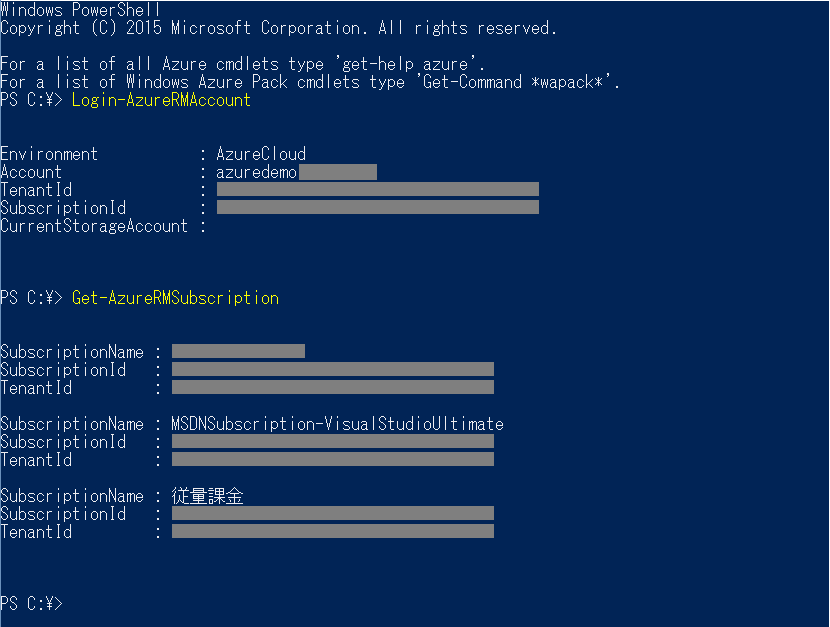Click the redacted TenantId under MSDNSubscription
Image resolution: width=830 pixels, height=627 pixels.
(x=333, y=459)
